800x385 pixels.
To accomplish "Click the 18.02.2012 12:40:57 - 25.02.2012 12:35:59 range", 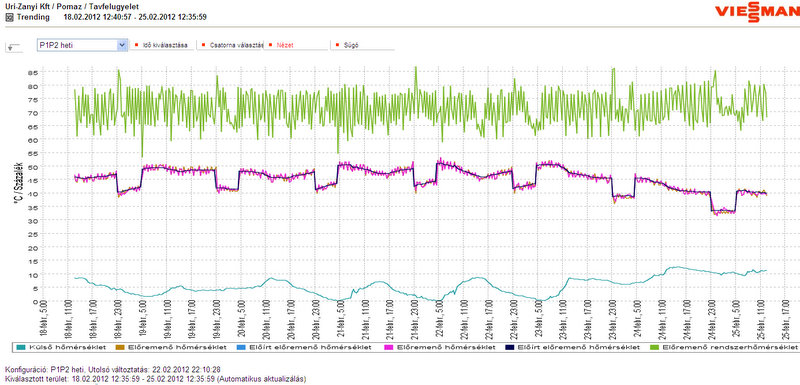I will click(135, 17).
